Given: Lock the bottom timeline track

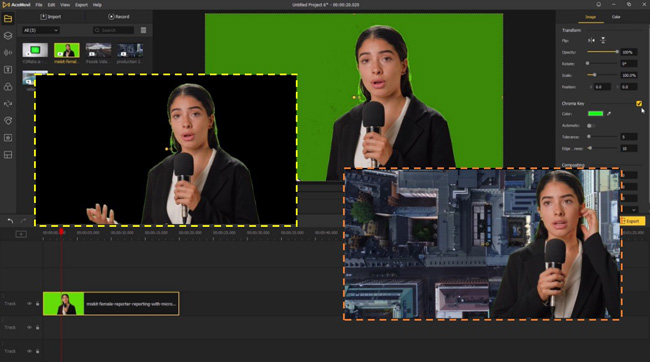Looking at the screenshot, I should [x=37, y=351].
